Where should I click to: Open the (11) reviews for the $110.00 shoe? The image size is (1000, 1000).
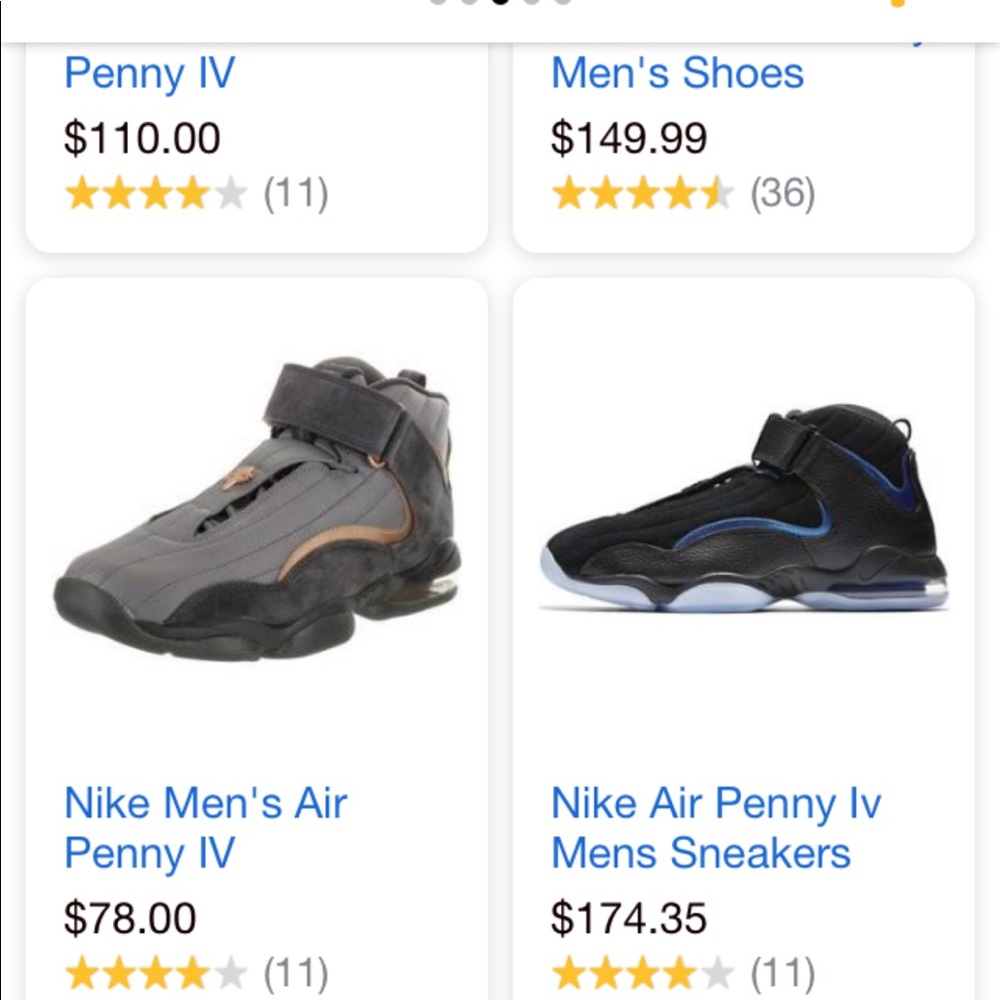[x=296, y=193]
